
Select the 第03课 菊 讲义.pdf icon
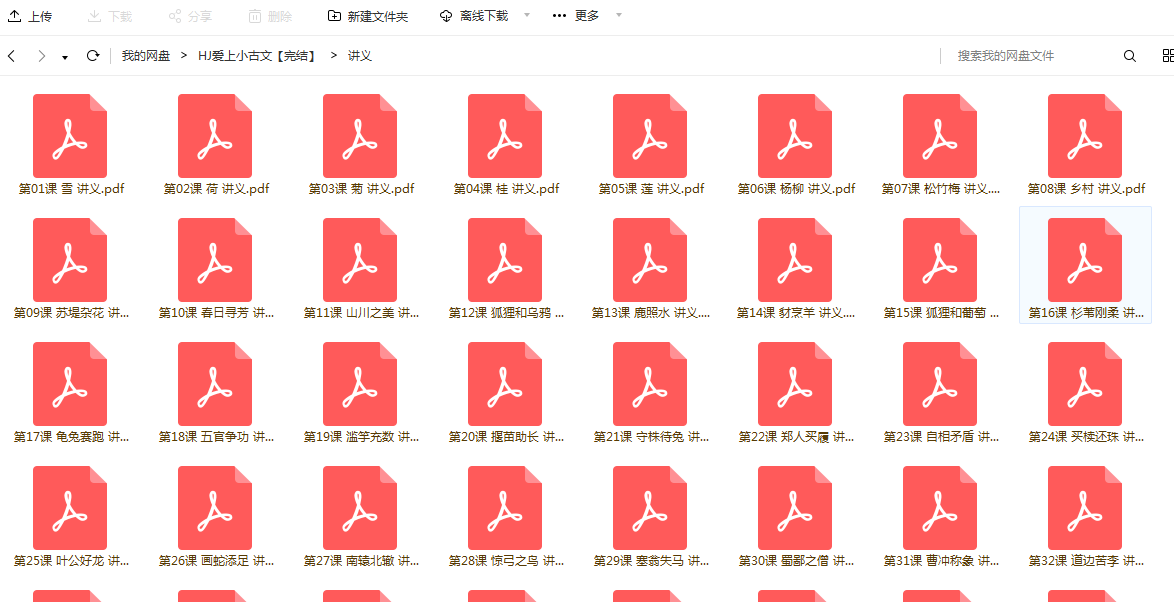tap(360, 136)
